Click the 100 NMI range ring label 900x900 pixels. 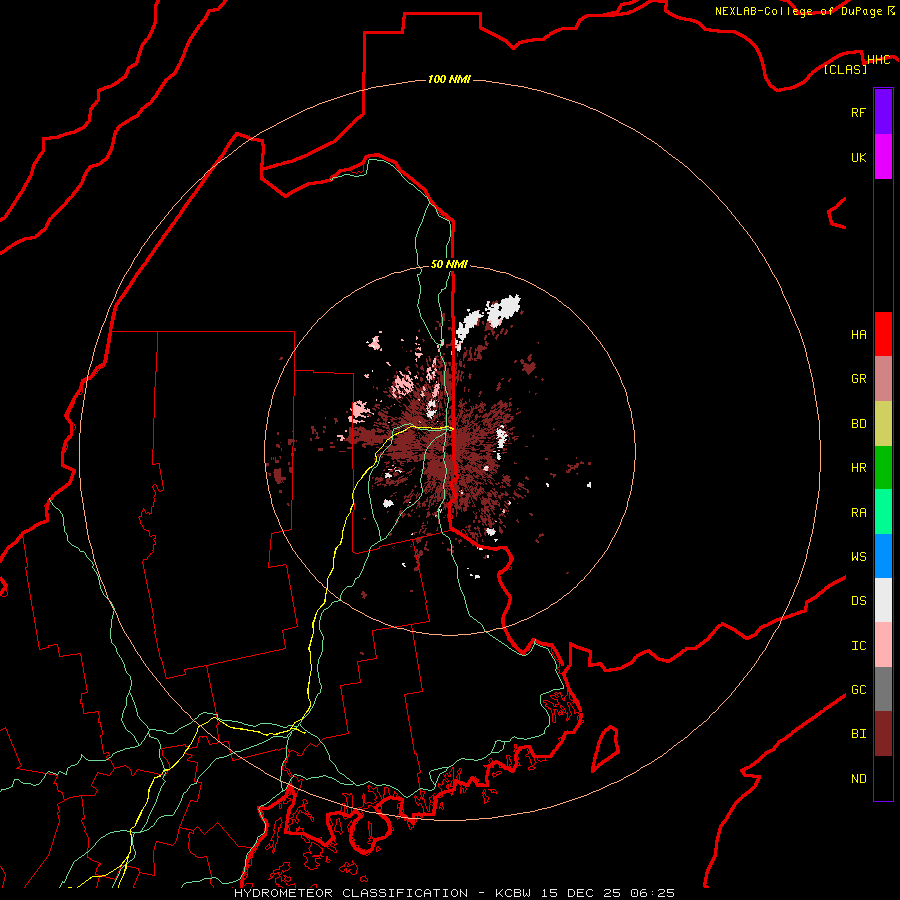[x=449, y=79]
